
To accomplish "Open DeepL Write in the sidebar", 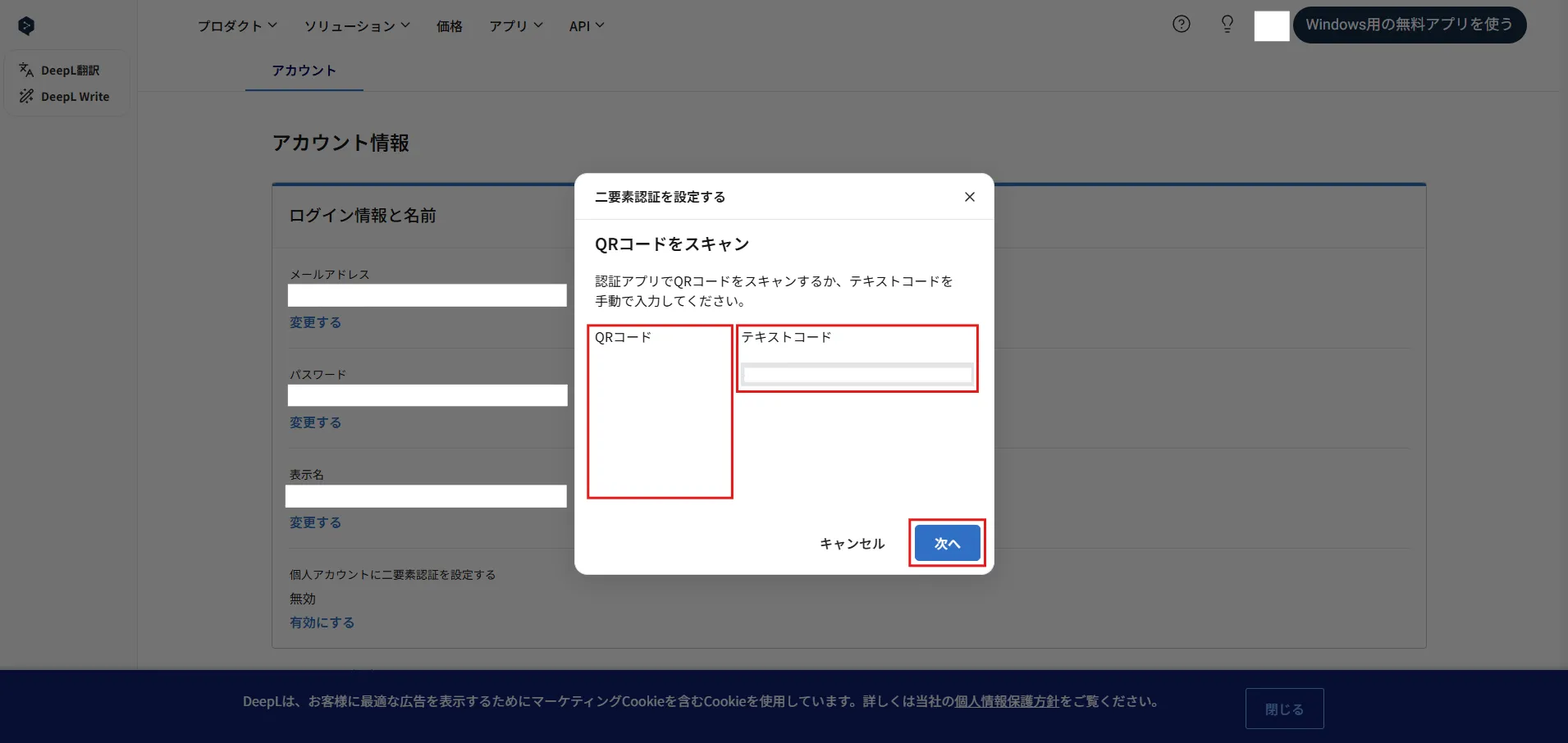I will pyautogui.click(x=64, y=97).
